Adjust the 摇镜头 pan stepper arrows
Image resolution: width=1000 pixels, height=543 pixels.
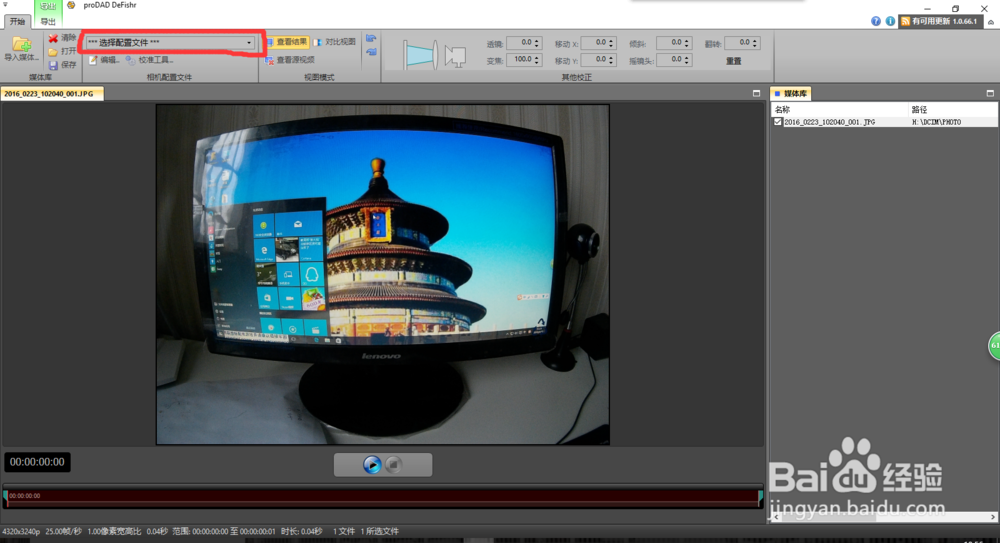click(687, 59)
